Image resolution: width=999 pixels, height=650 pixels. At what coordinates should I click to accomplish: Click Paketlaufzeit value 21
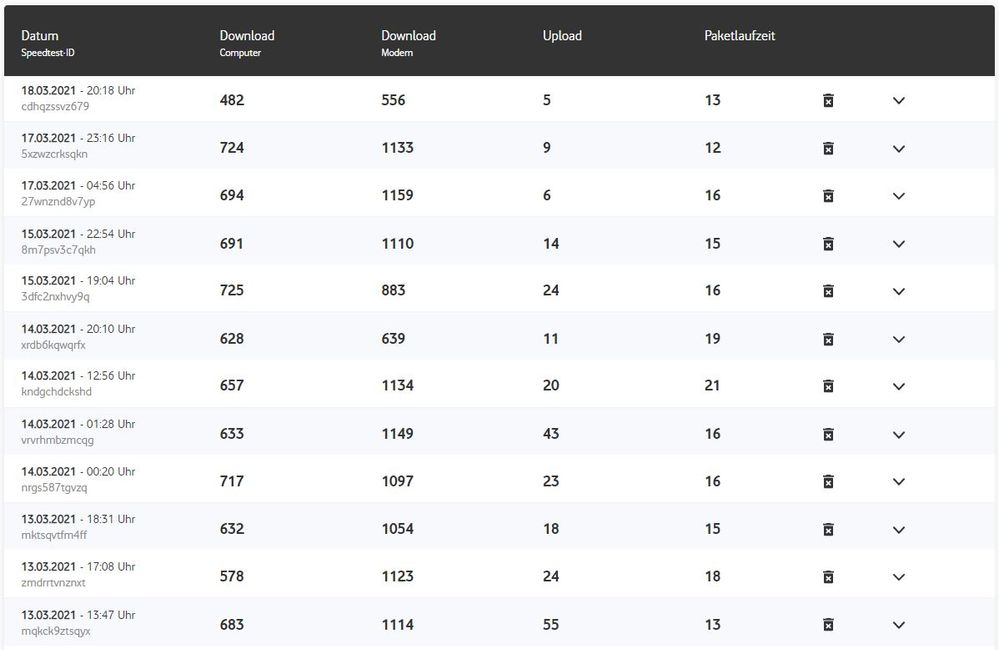[712, 385]
